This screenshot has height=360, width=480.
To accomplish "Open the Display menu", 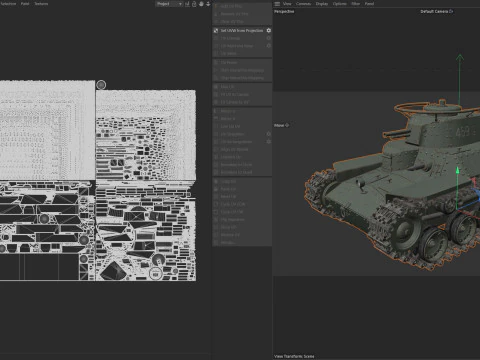I will click(x=322, y=4).
